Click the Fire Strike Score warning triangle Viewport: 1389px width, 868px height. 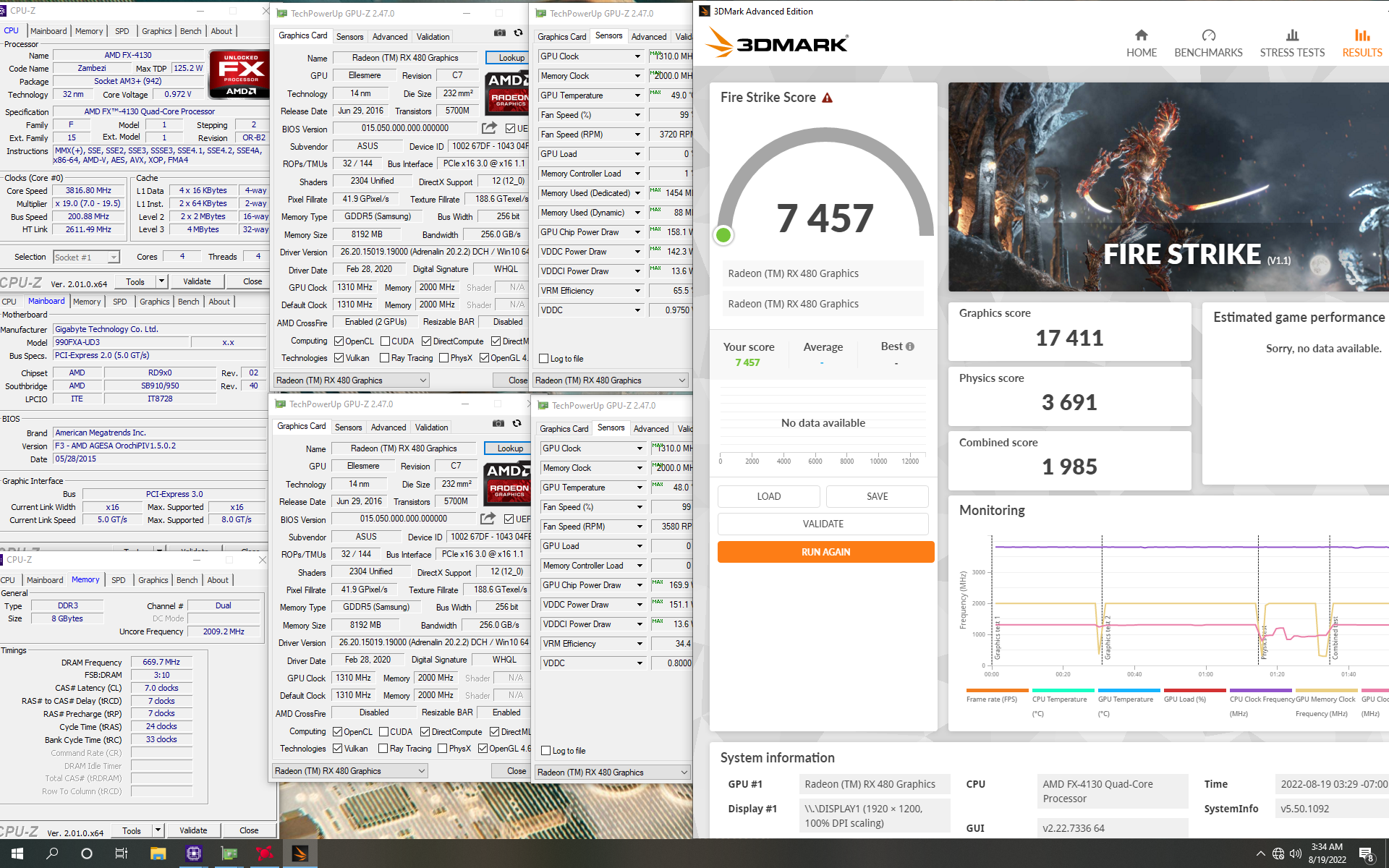coord(828,98)
